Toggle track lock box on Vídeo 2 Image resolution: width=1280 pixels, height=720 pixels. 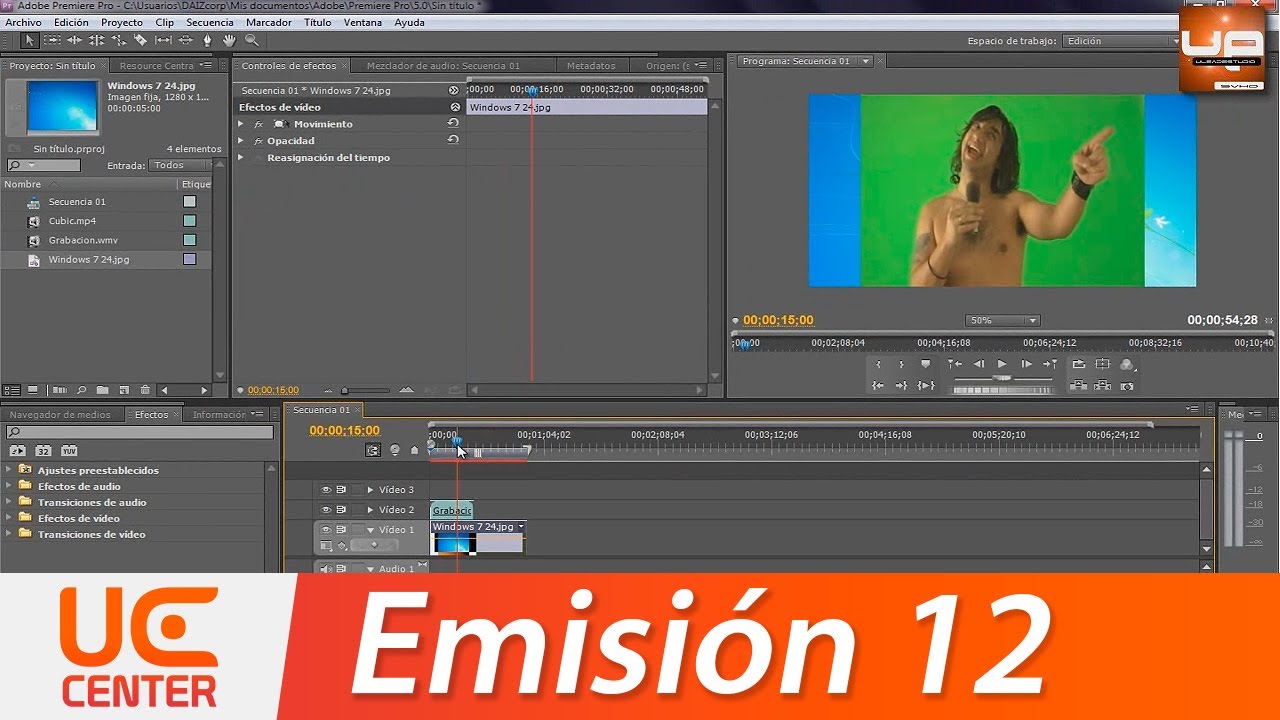[358, 510]
